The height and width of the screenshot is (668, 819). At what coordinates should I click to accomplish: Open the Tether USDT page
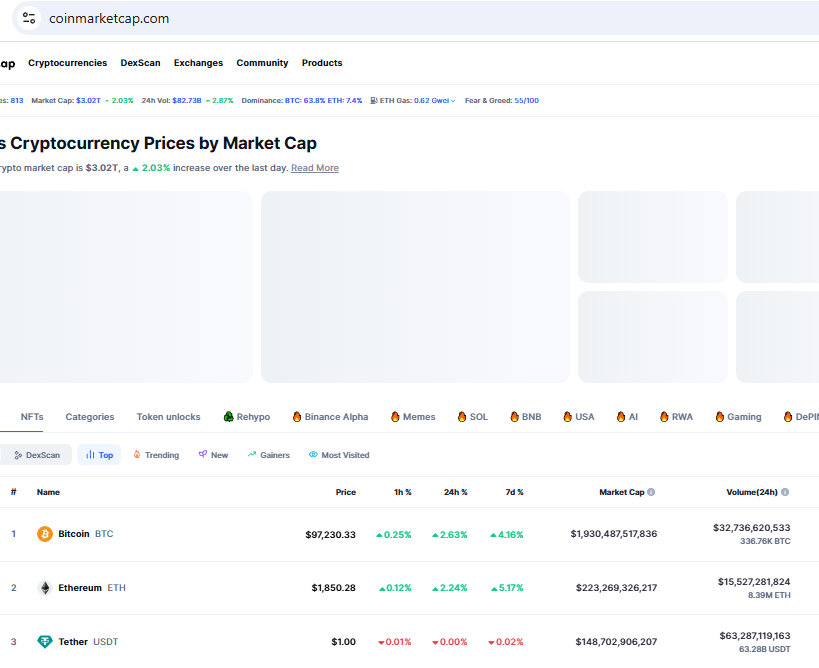coord(88,641)
